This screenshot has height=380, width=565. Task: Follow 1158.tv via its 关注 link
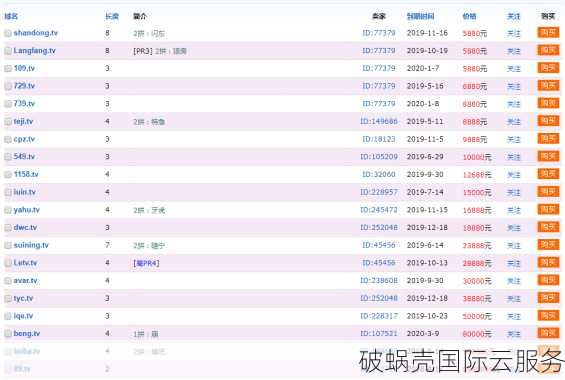514,175
